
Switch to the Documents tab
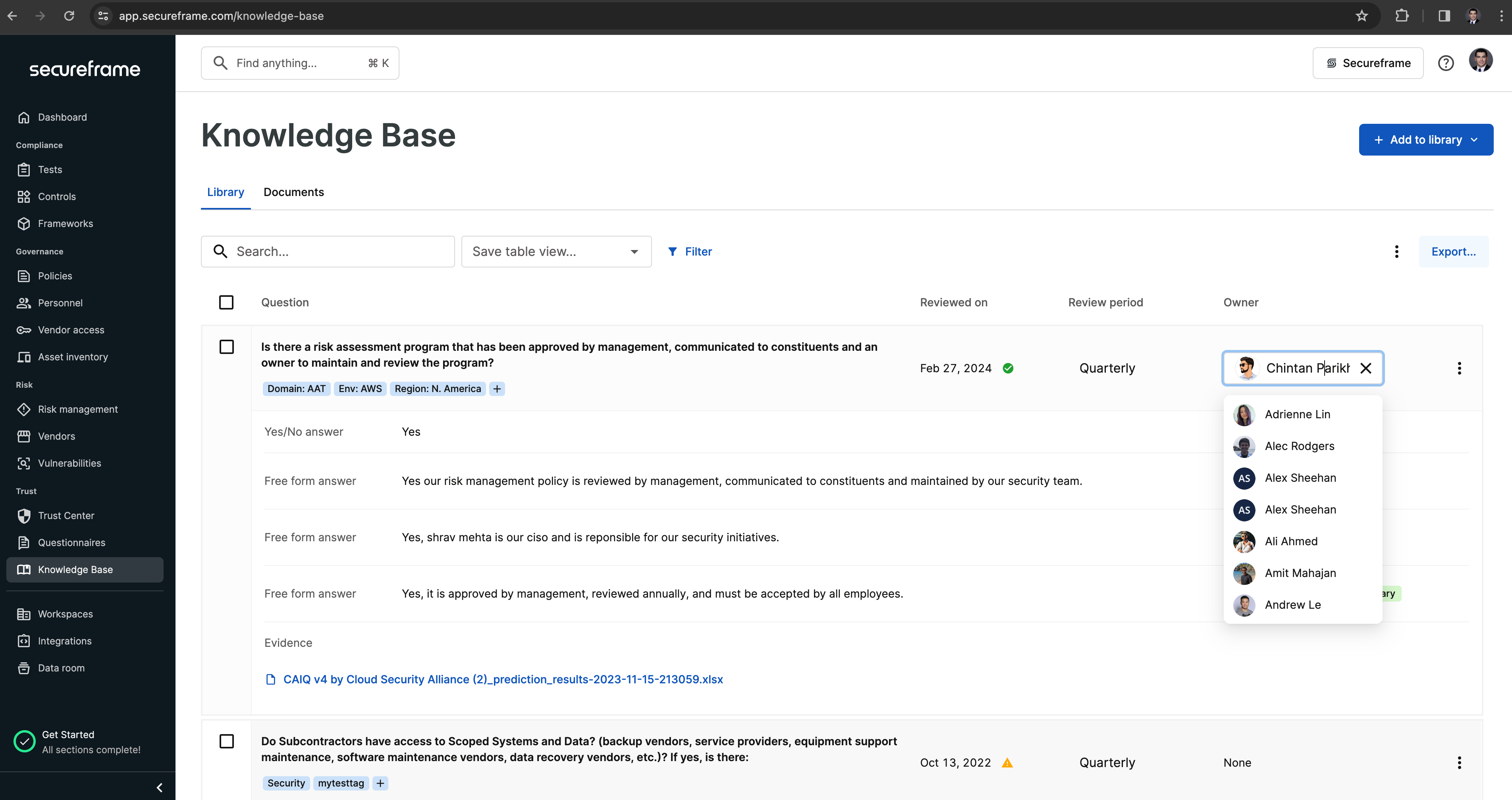(x=293, y=192)
